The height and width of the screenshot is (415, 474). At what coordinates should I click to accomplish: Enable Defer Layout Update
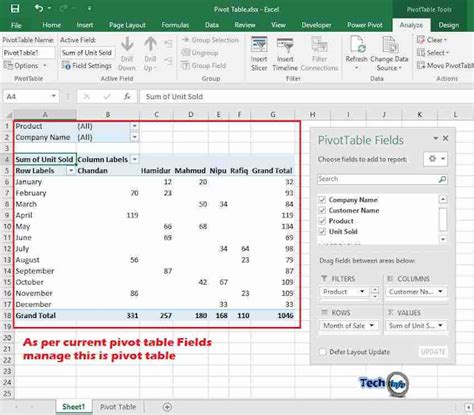pos(323,352)
